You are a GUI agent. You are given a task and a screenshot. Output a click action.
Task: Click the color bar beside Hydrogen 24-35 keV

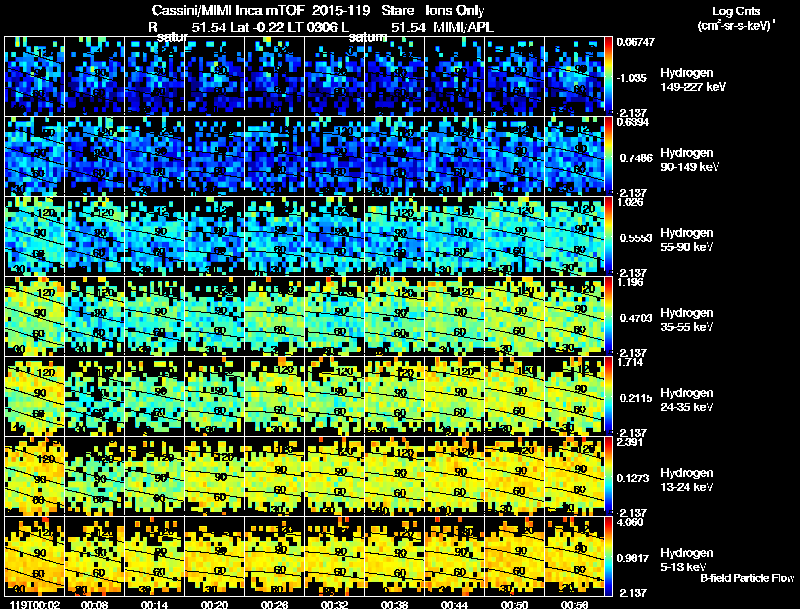point(608,396)
